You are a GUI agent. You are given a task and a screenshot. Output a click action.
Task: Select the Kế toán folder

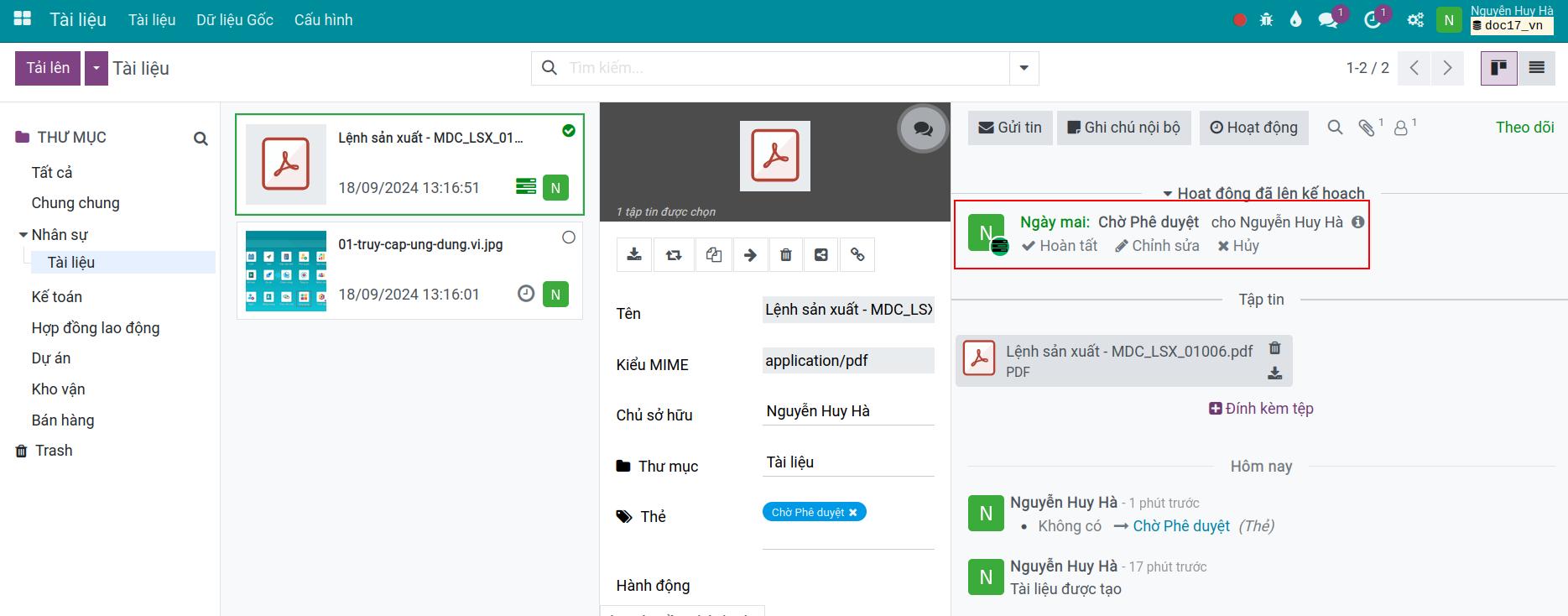click(57, 297)
